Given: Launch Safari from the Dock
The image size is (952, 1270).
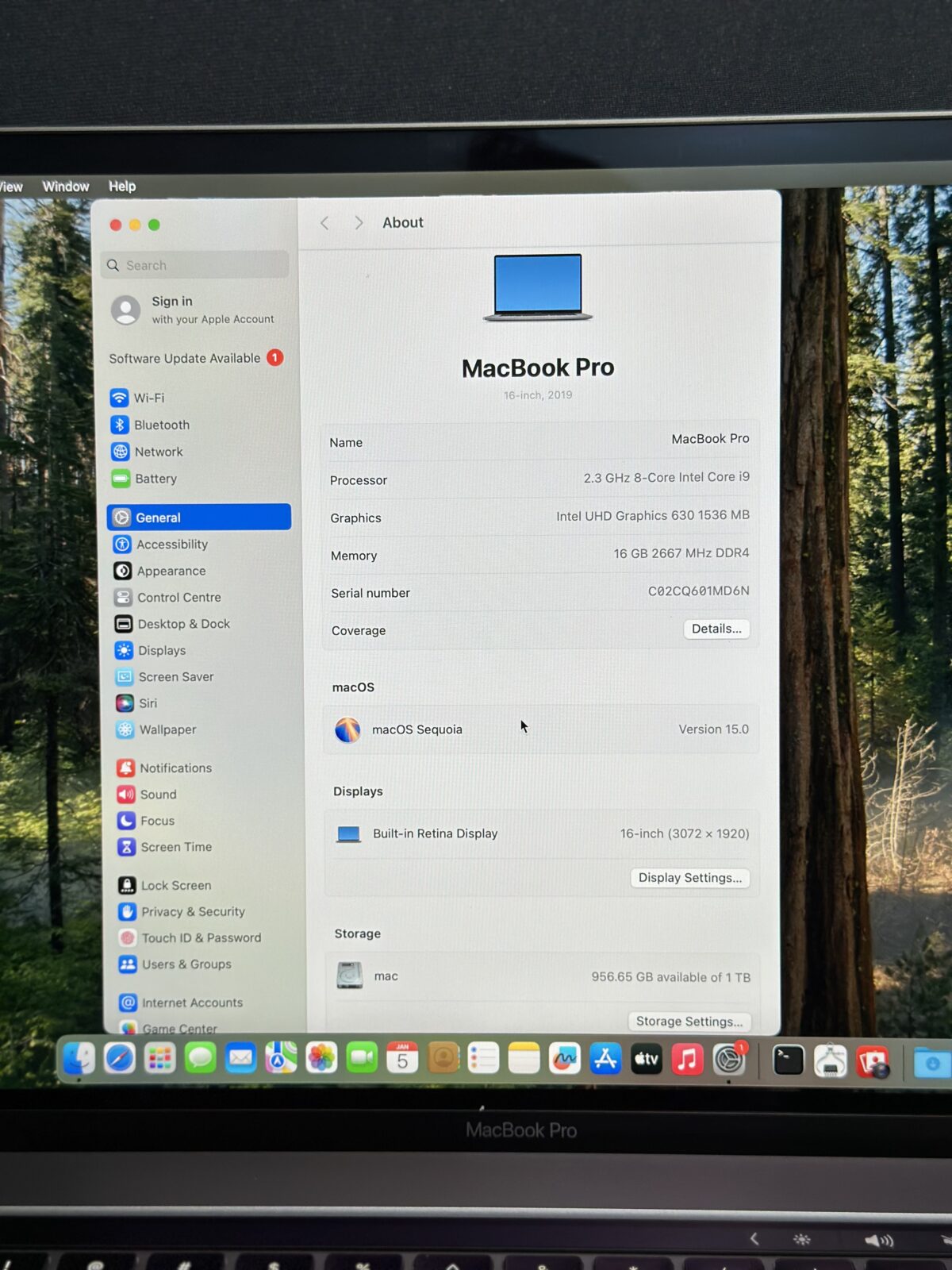Looking at the screenshot, I should [120, 1058].
